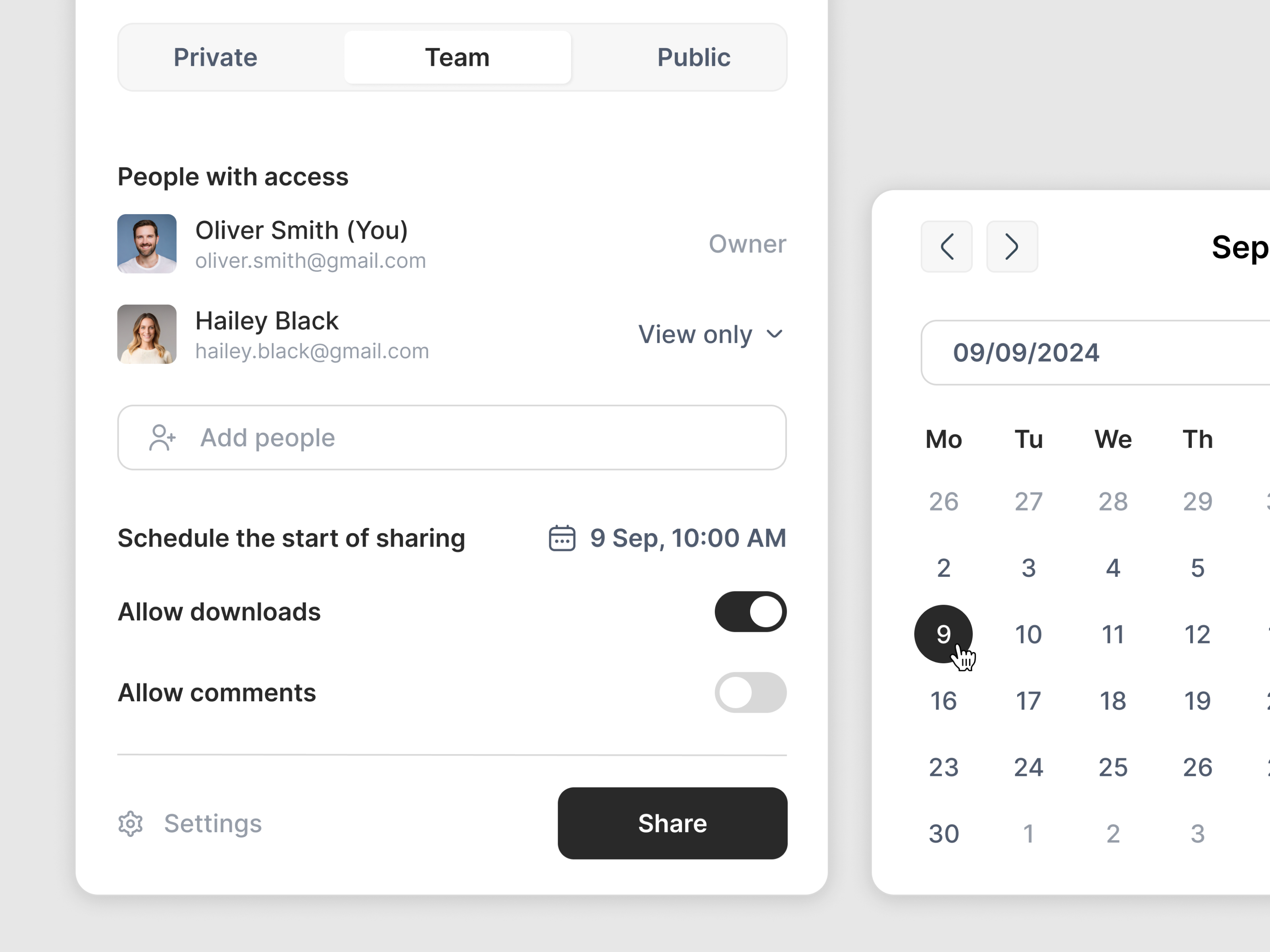The width and height of the screenshot is (1270, 952).
Task: Open the 9 Sep, 10:00 AM schedule picker
Action: [667, 538]
